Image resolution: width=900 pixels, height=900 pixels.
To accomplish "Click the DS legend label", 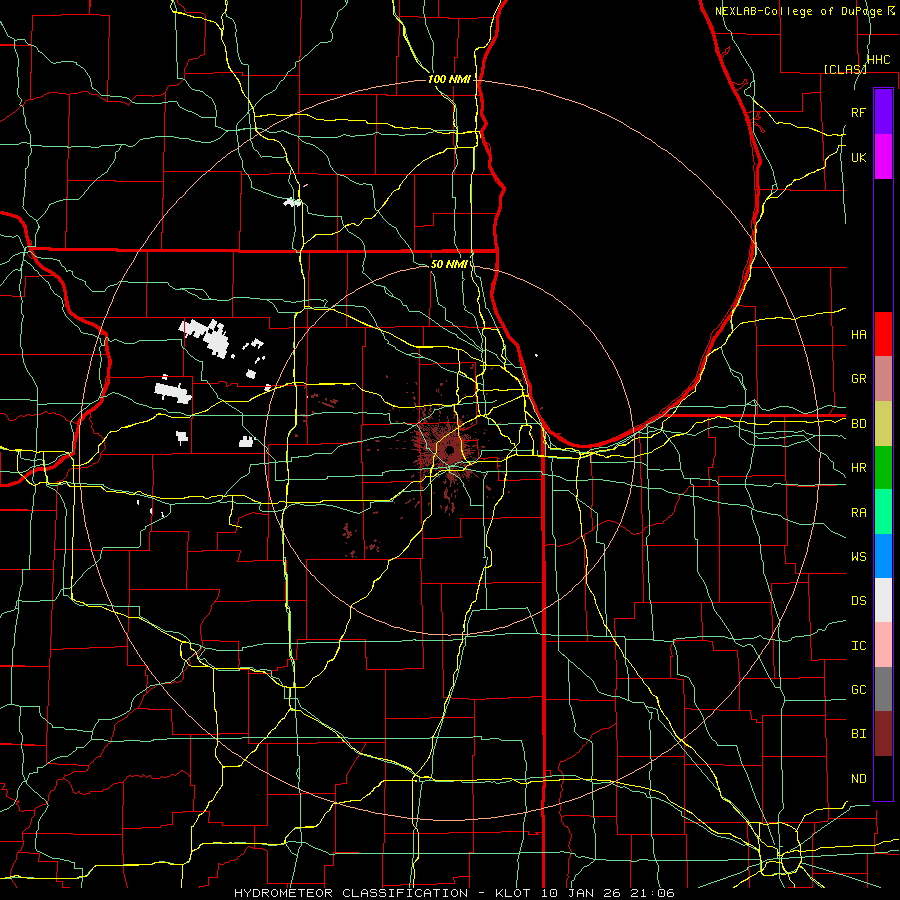I will point(858,601).
